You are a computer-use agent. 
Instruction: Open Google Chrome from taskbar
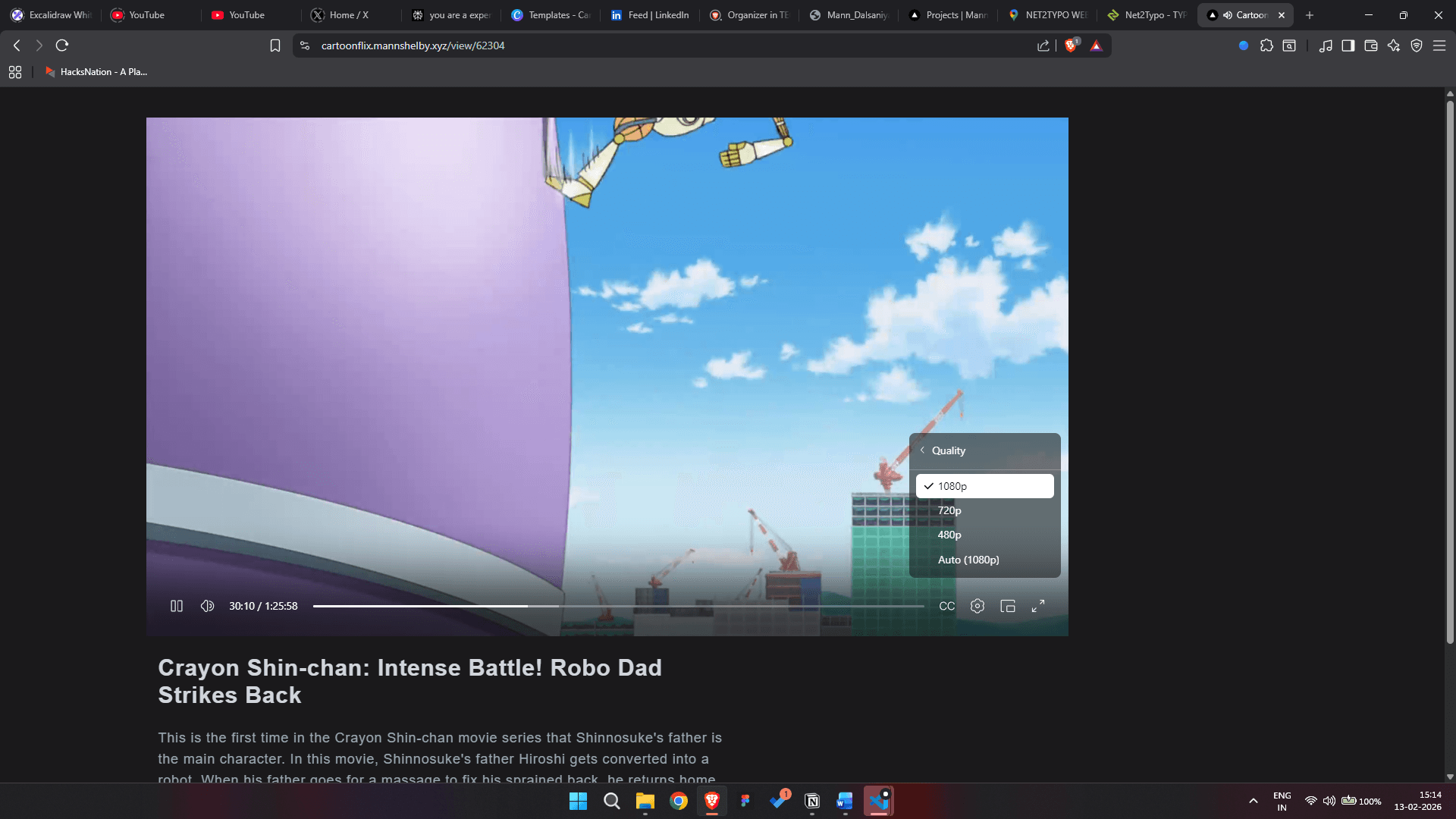(x=678, y=801)
